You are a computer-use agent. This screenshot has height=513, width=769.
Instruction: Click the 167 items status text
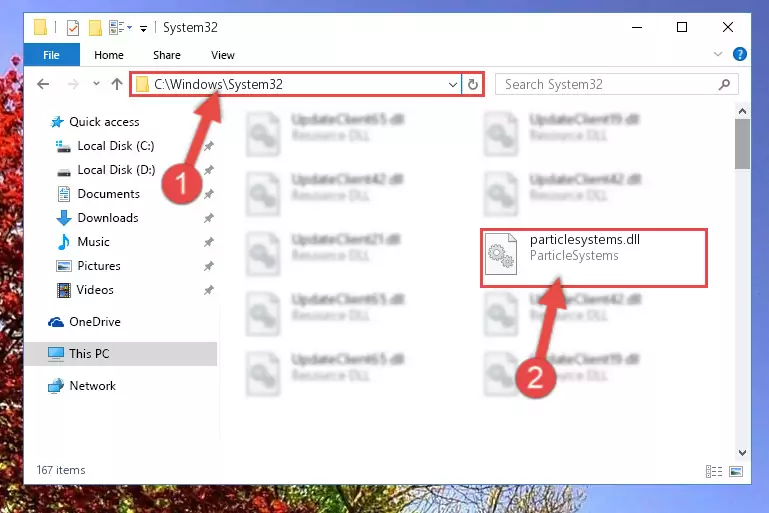[61, 470]
